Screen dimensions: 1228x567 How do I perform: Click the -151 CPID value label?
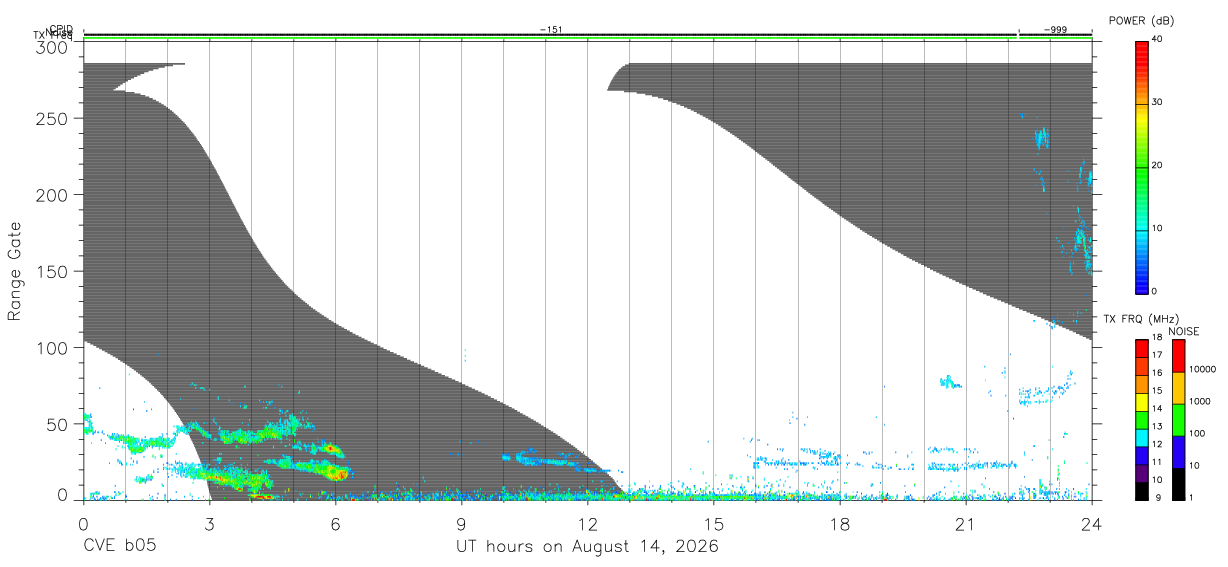(551, 30)
